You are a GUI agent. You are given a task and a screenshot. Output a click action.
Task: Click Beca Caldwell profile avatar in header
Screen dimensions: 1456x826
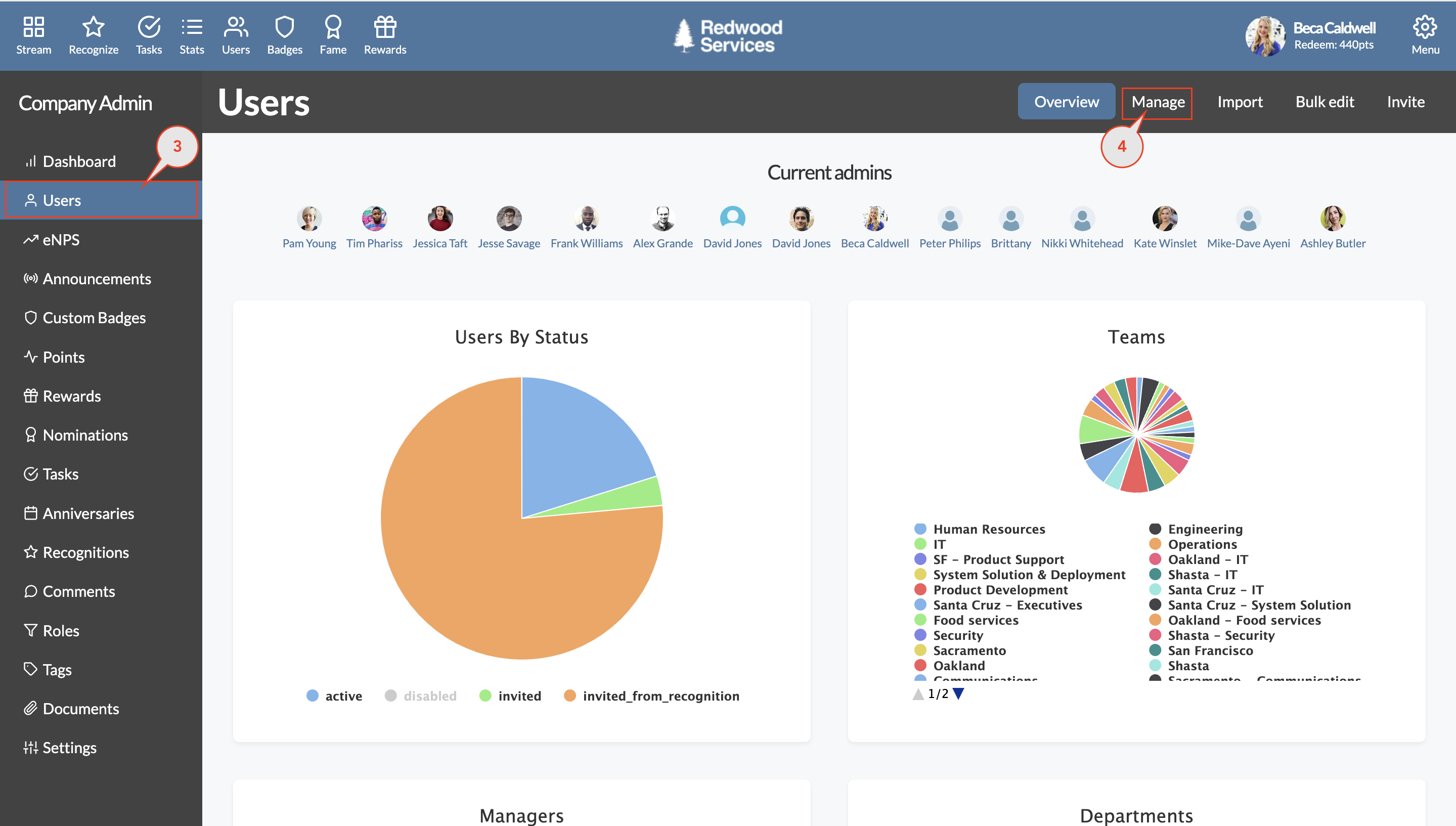[x=1265, y=36]
